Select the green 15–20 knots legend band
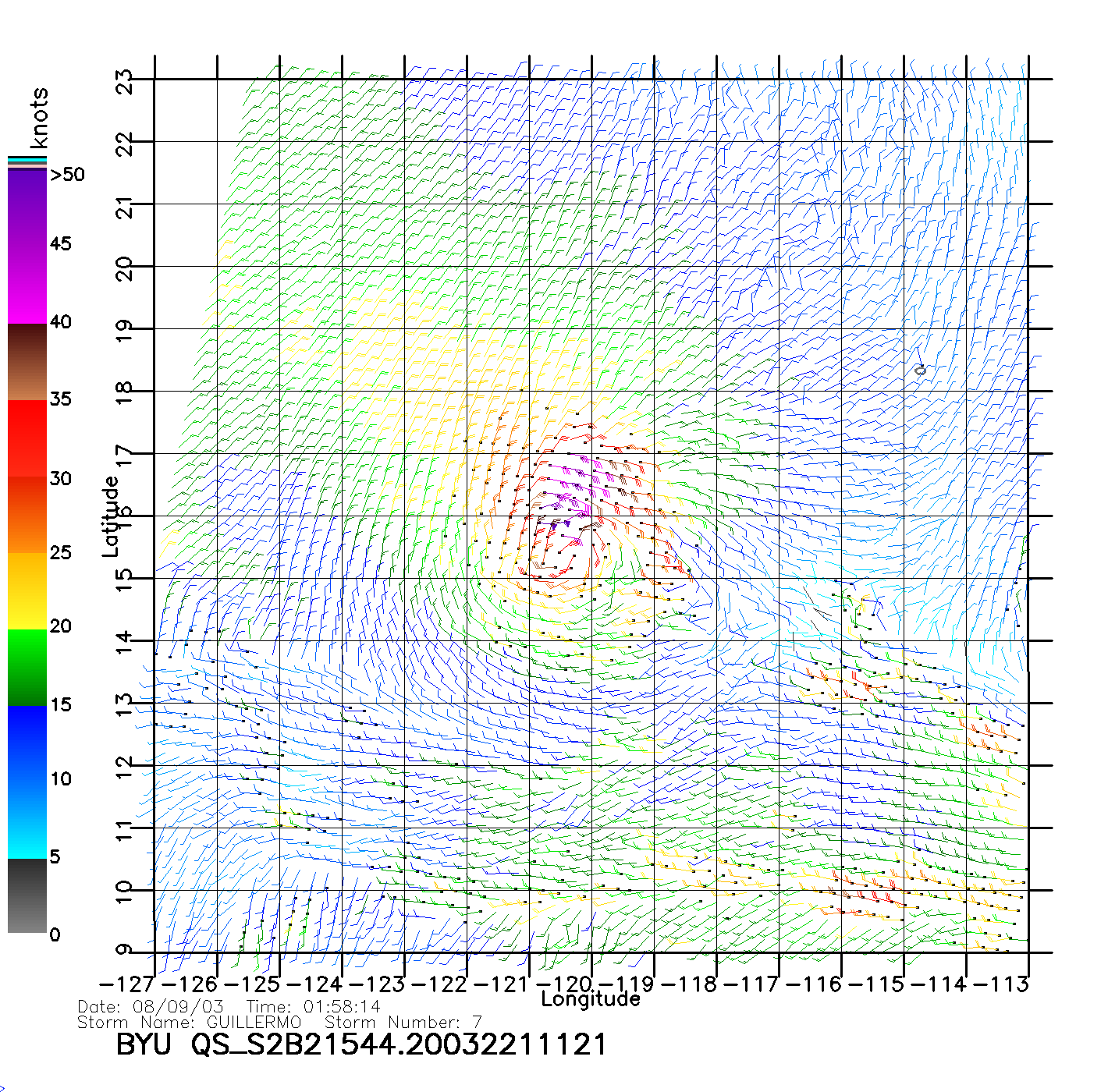 [x=27, y=667]
